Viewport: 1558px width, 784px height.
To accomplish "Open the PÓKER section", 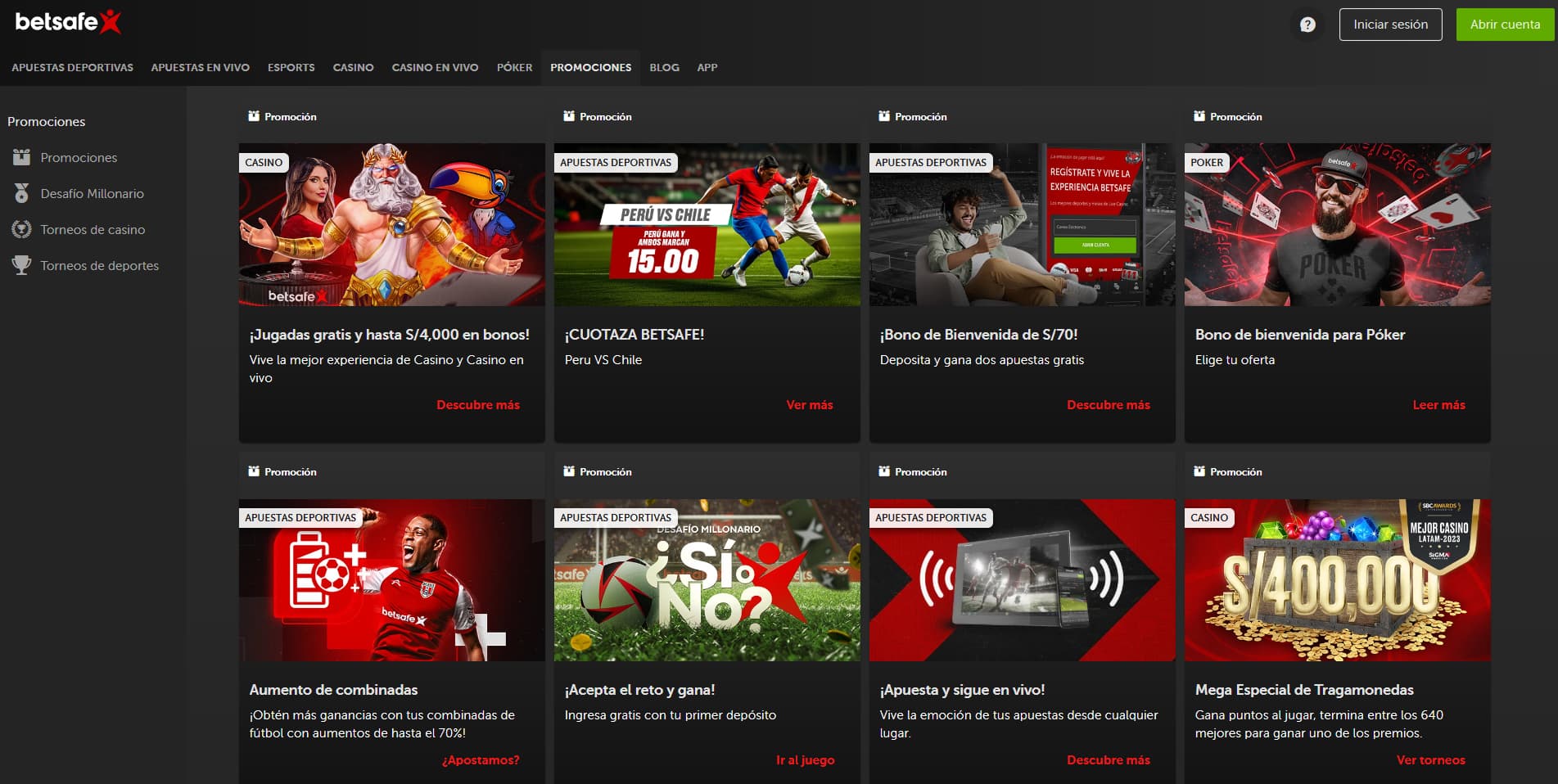I will click(x=514, y=67).
